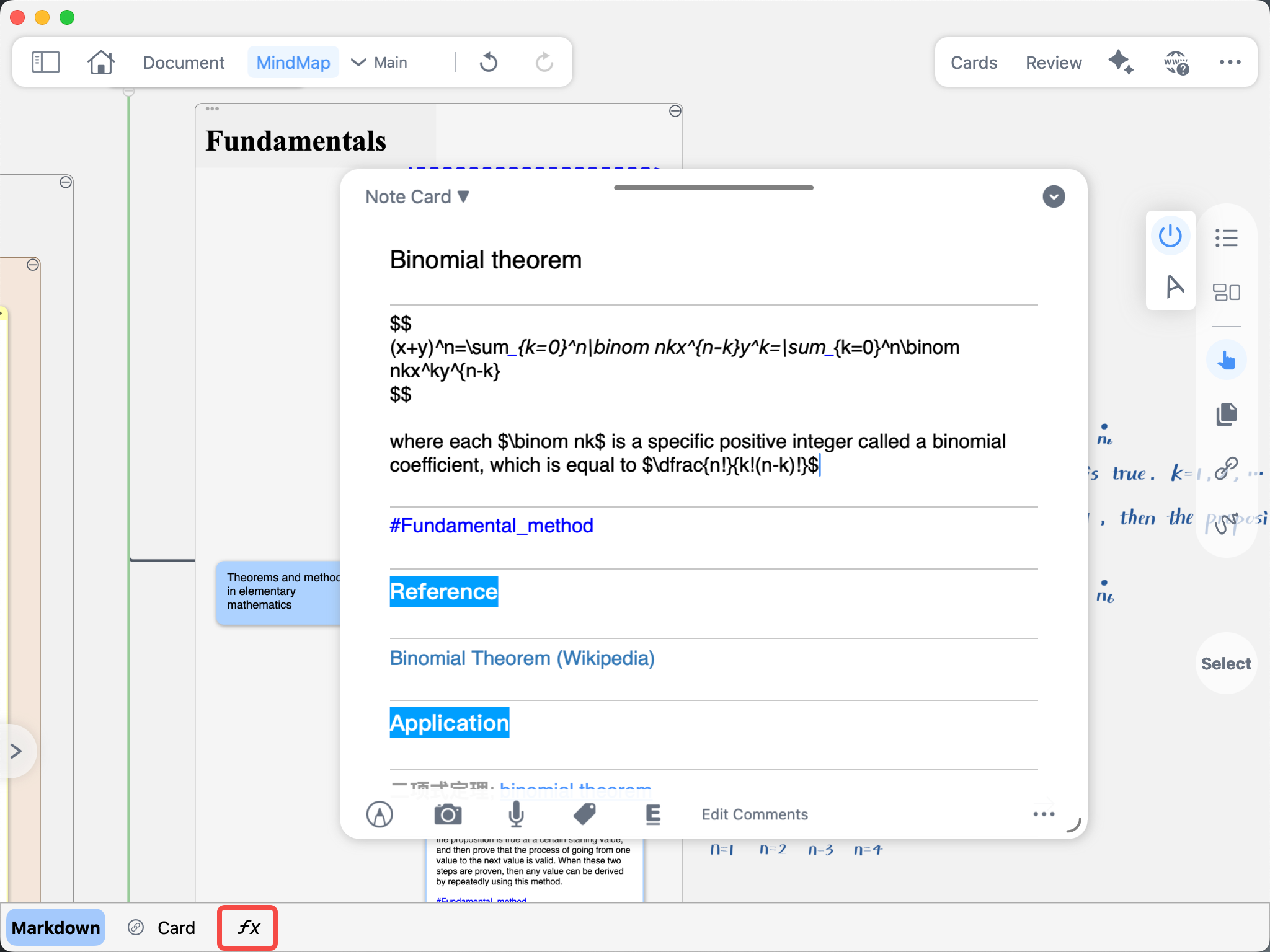The height and width of the screenshot is (952, 1270).
Task: Go to the home screen icon
Action: 101,63
